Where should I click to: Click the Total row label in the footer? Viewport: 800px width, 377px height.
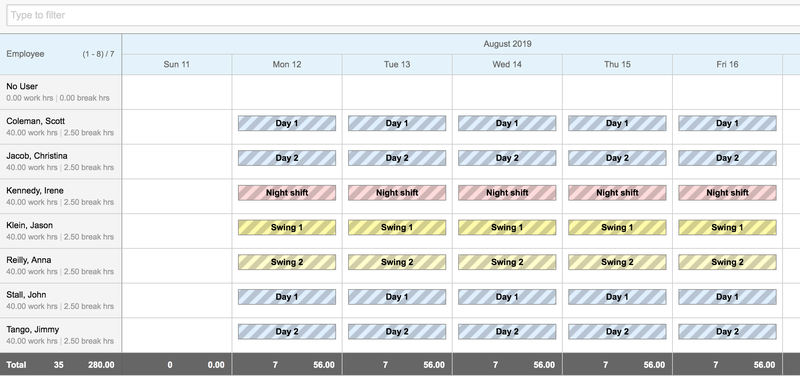[x=16, y=365]
